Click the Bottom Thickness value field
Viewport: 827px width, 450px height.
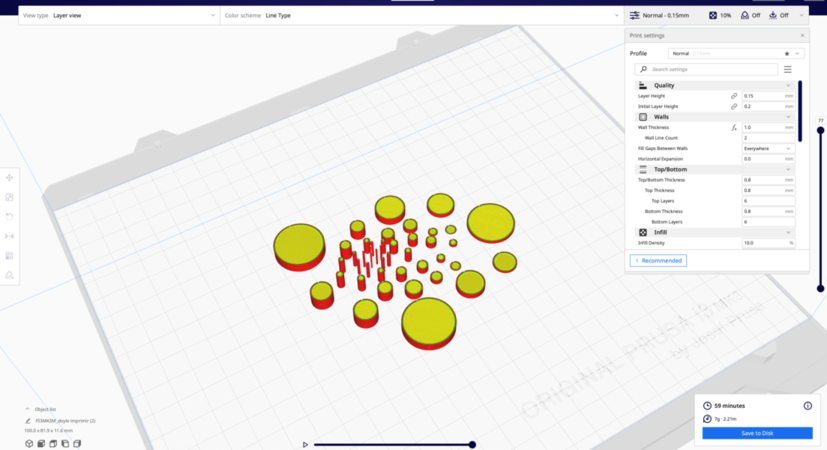click(x=768, y=212)
